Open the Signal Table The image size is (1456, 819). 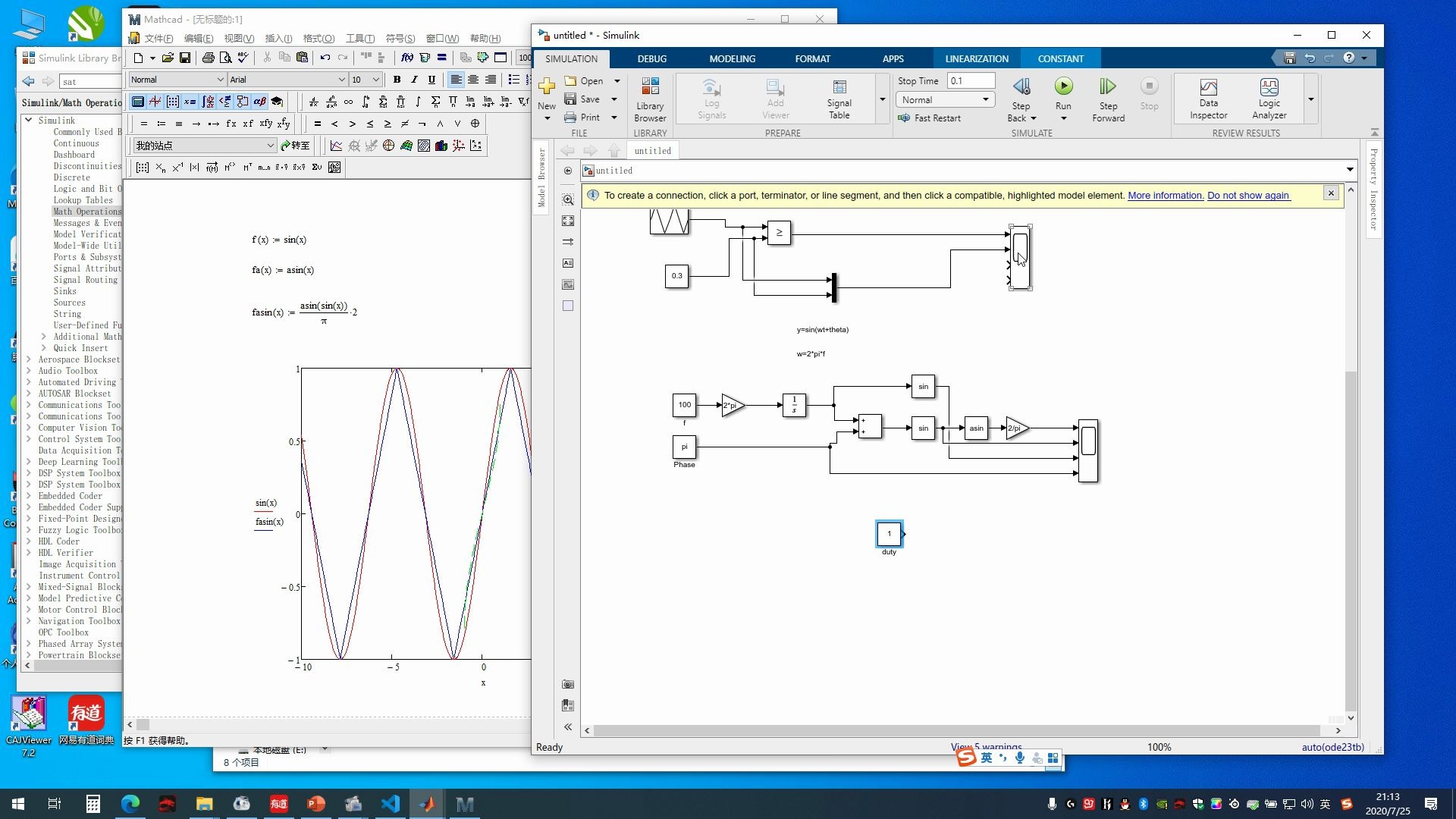click(839, 99)
